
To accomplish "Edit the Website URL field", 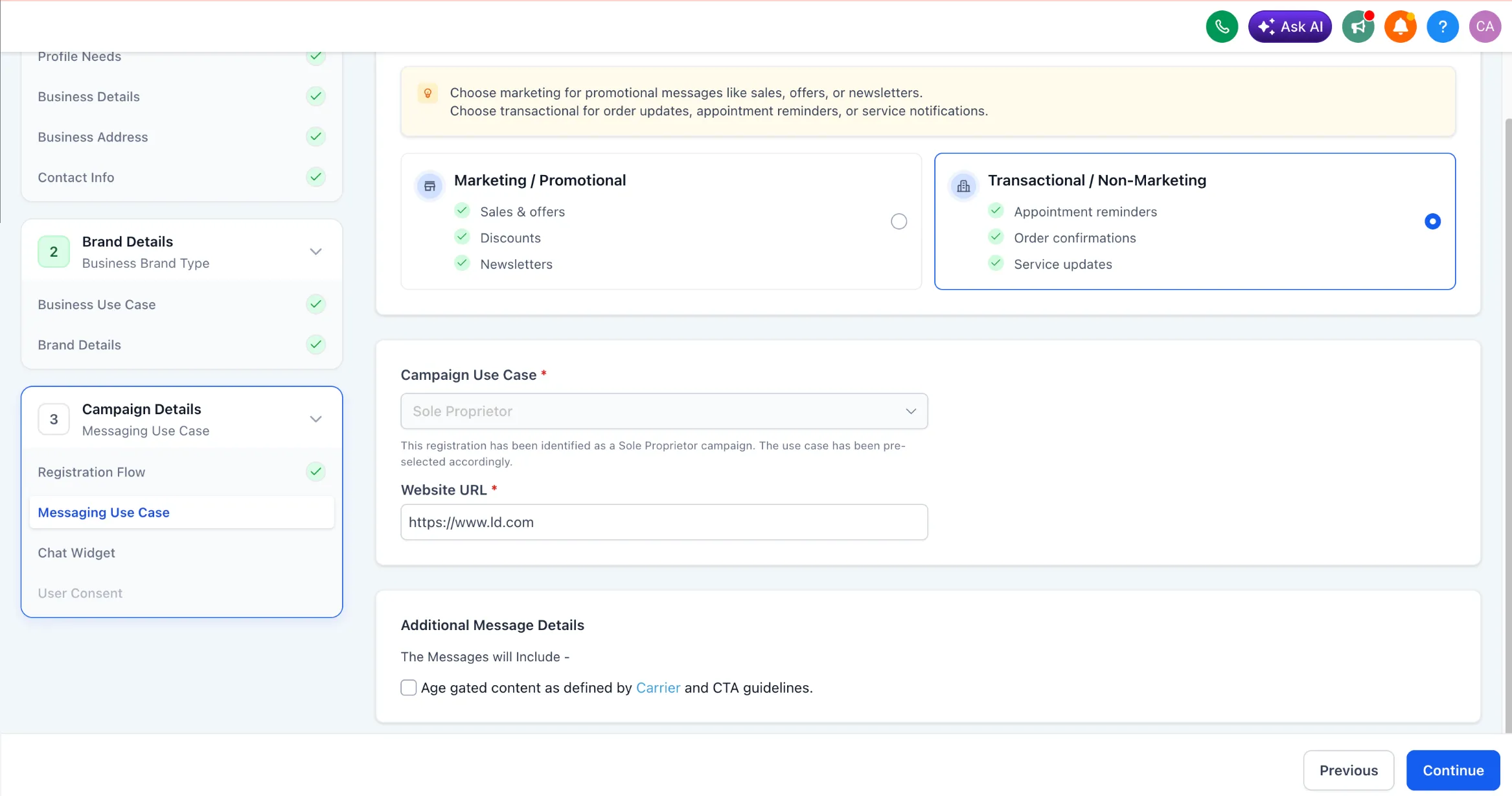I will [x=663, y=522].
